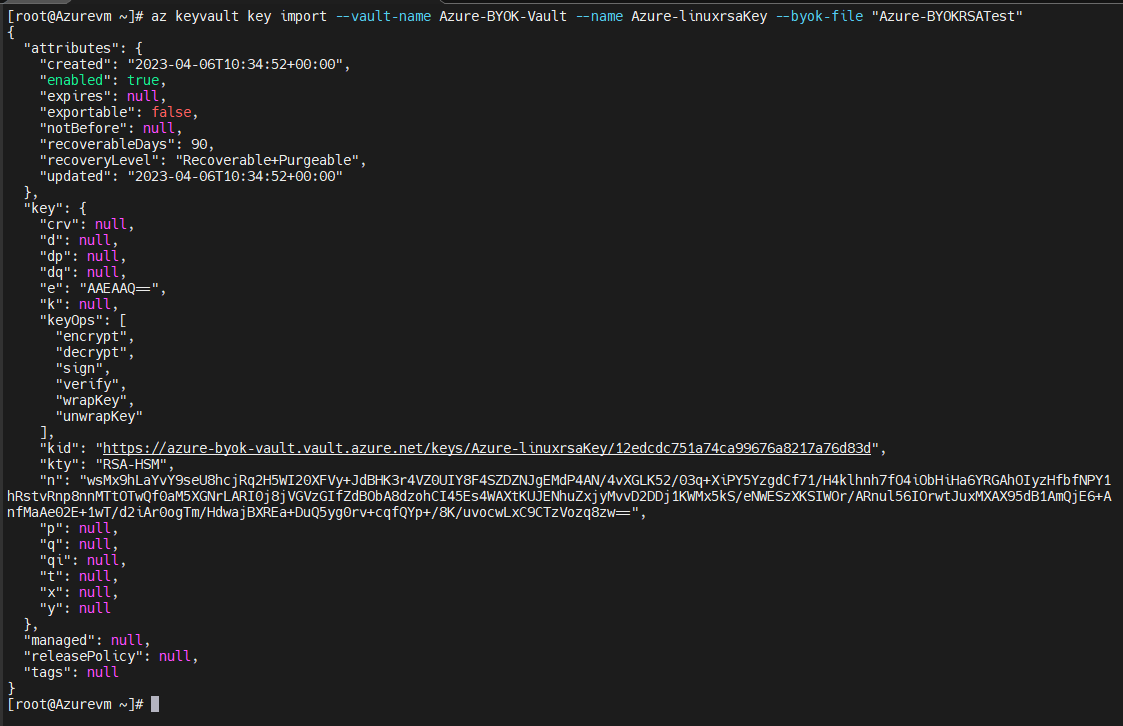Click the "releasePolicy" null line
The height and width of the screenshot is (726, 1123).
110,657
